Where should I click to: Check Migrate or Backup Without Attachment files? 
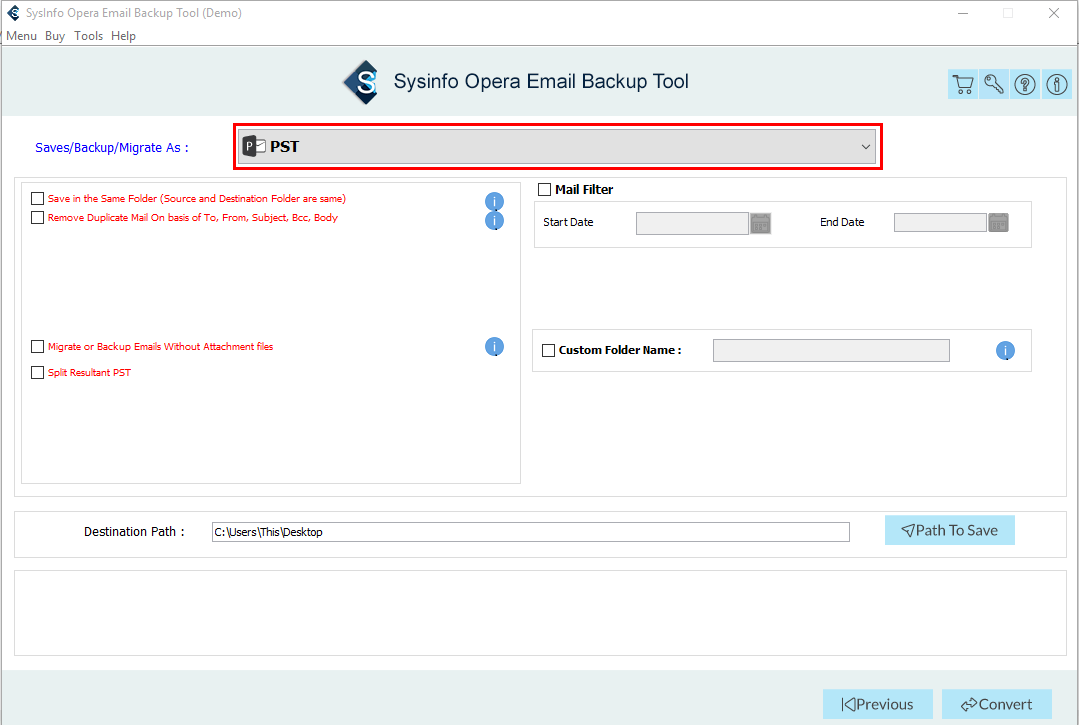38,347
